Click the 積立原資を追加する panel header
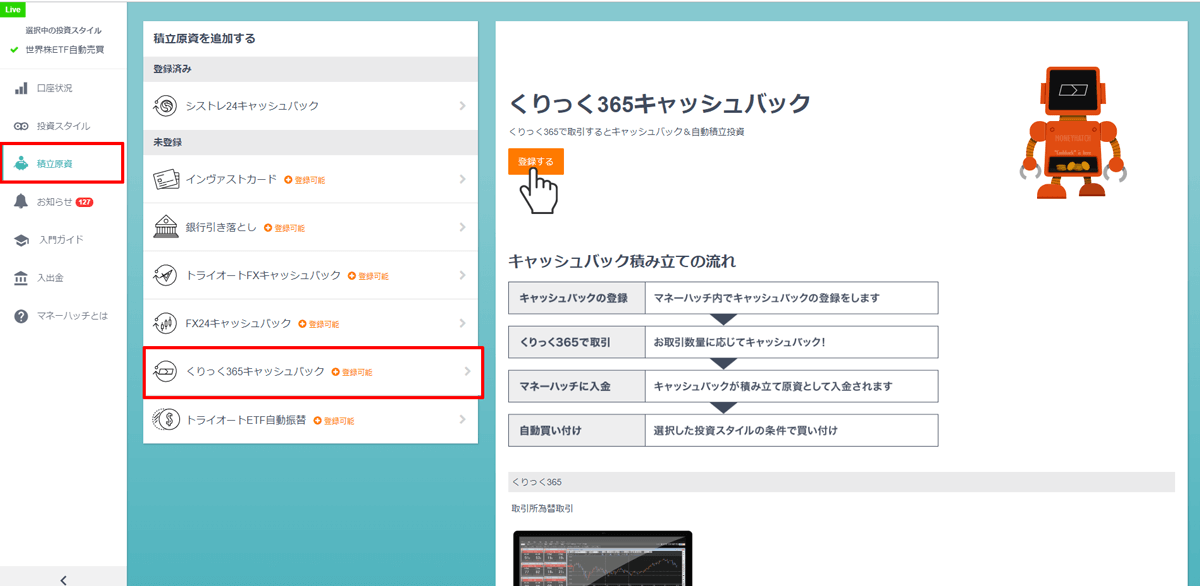This screenshot has width=1200, height=586. (205, 39)
